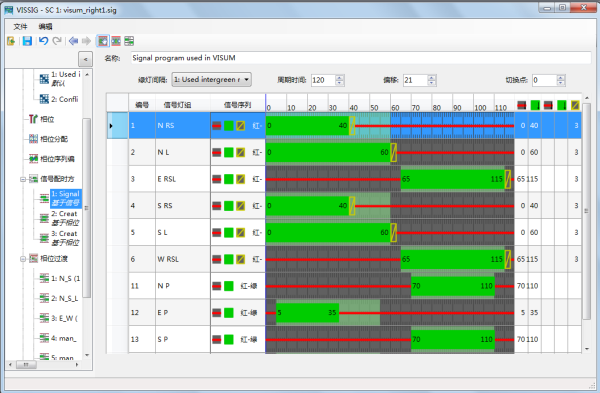Decrease the cycle time 120 spinner
Image resolution: width=600 pixels, height=393 pixels.
click(340, 83)
